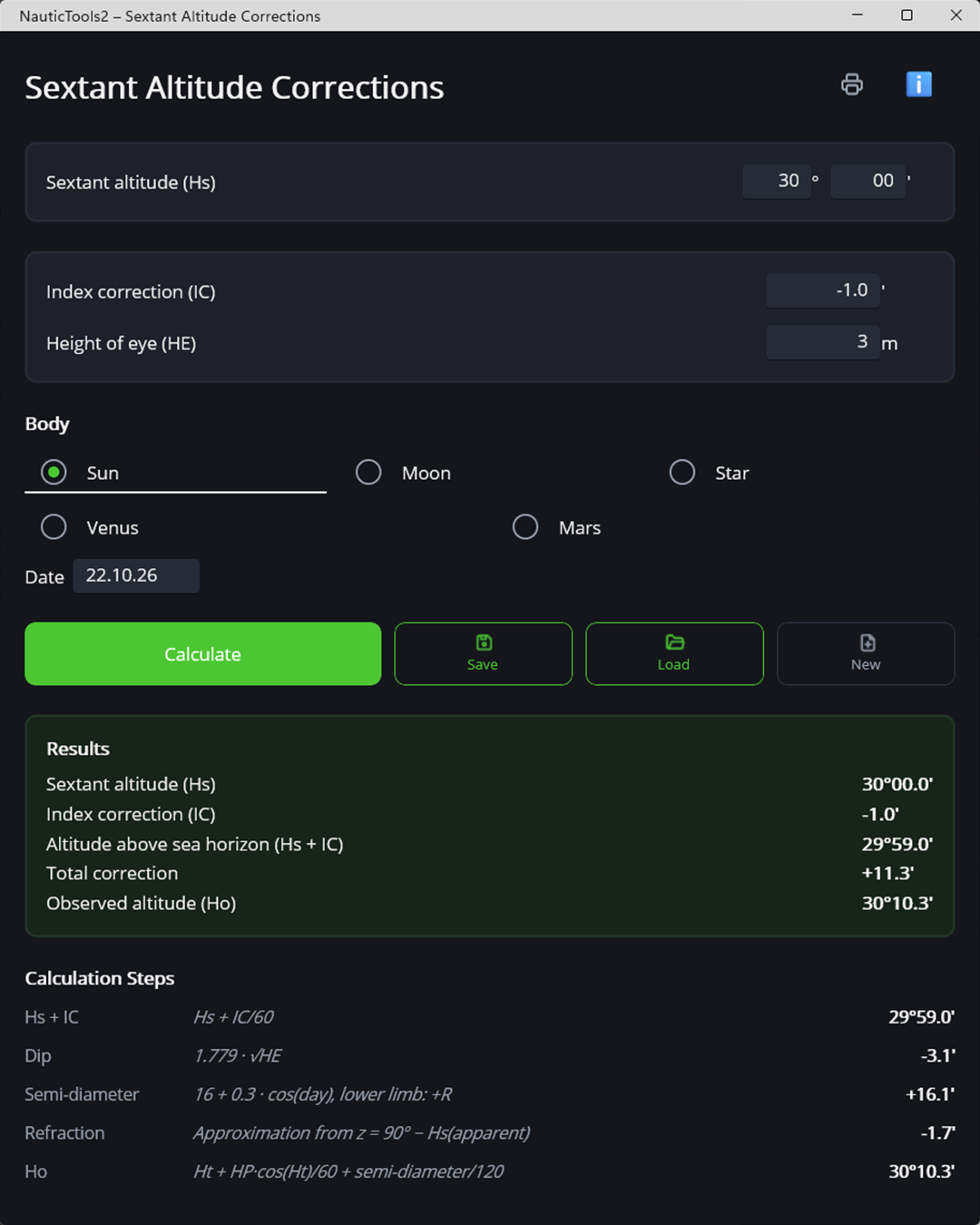The image size is (980, 1225).
Task: Click the Height of eye field
Action: coord(822,342)
